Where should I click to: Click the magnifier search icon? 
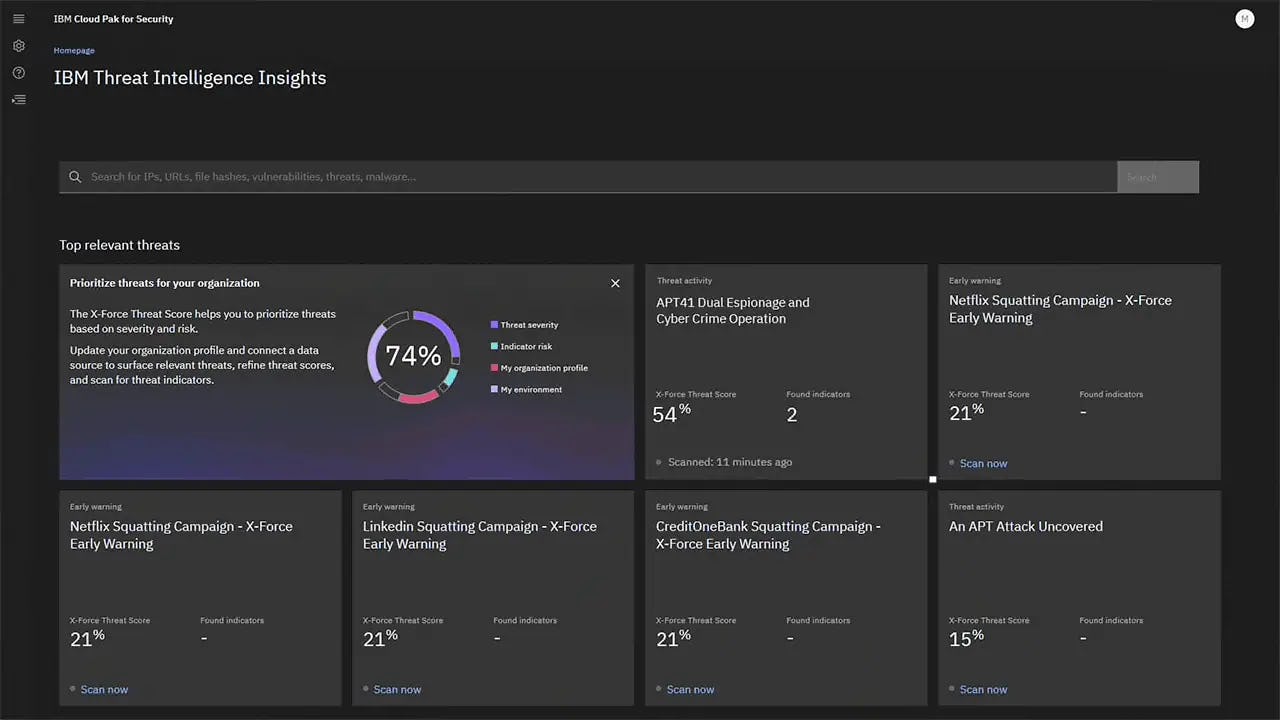75,177
